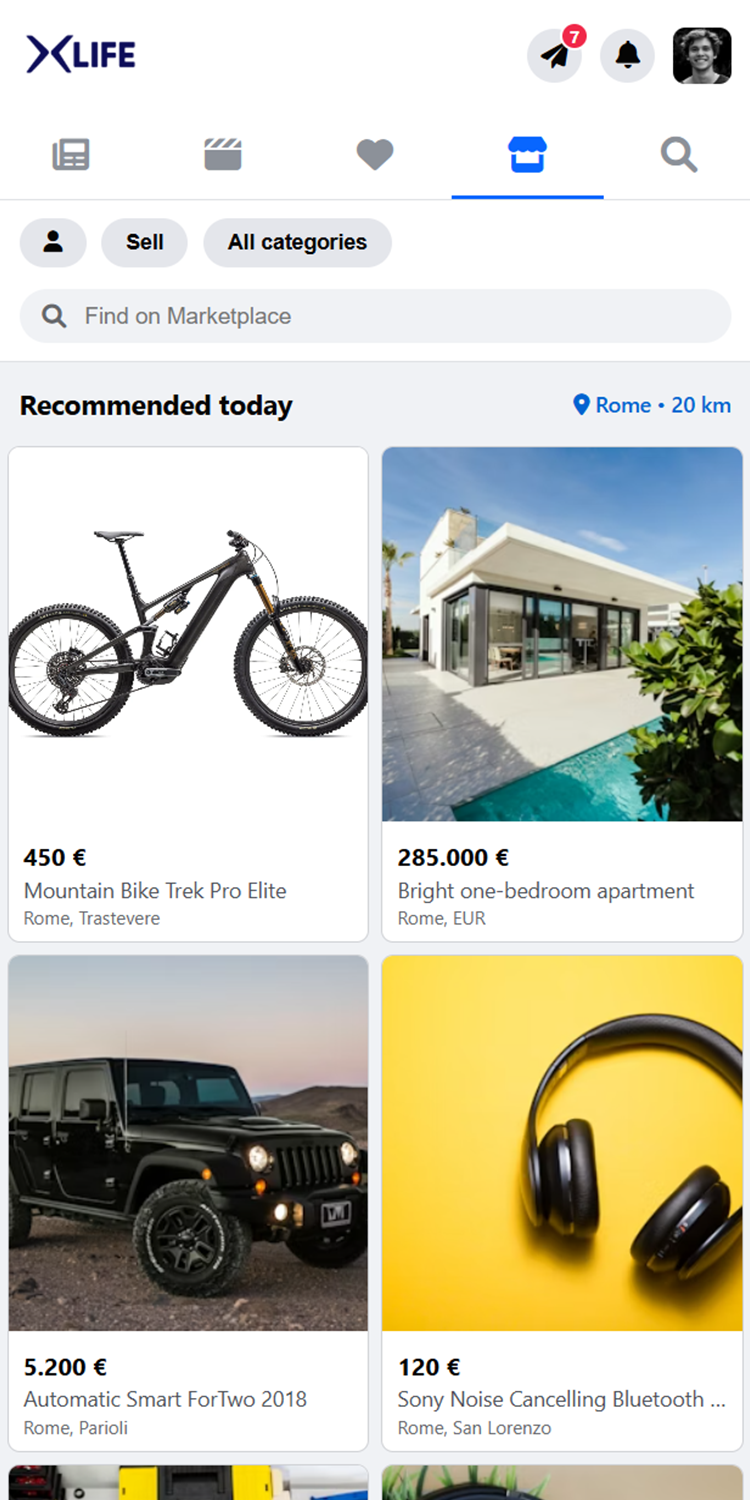Open the Mountain Bike Trek Pro Elite photo
This screenshot has width=750, height=1500.
(x=188, y=634)
